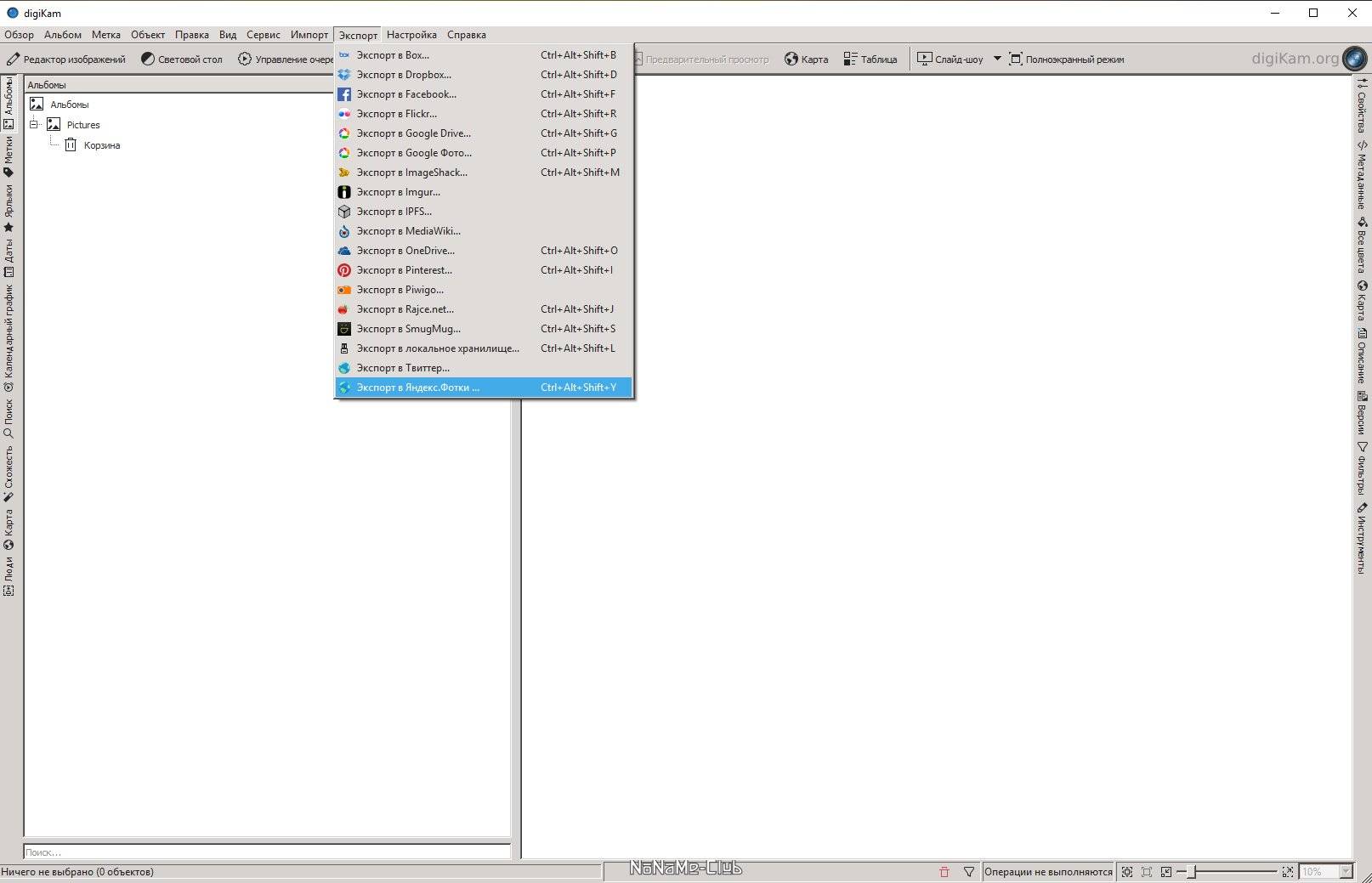Collapse the Pictures tree node
The width and height of the screenshot is (1372, 883).
click(x=34, y=124)
